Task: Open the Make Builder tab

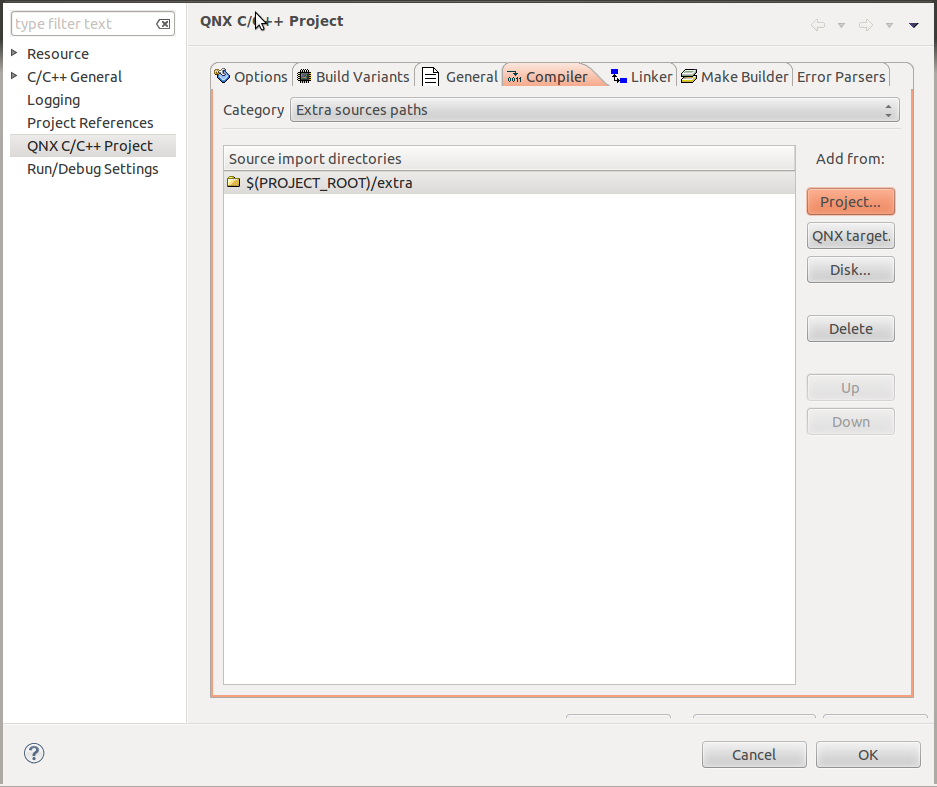Action: pyautogui.click(x=734, y=76)
